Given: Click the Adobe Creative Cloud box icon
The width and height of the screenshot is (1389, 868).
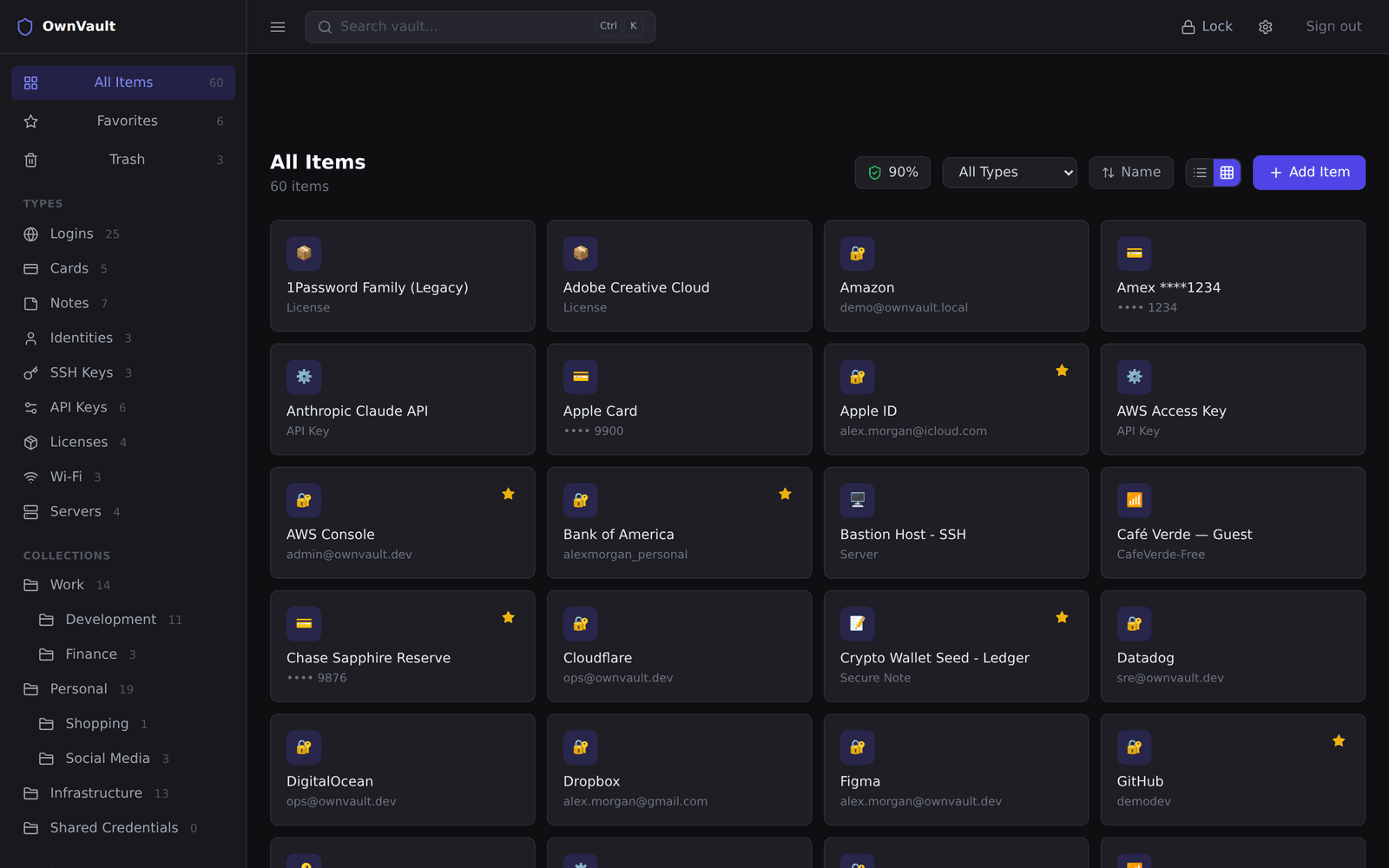Looking at the screenshot, I should 581,253.
